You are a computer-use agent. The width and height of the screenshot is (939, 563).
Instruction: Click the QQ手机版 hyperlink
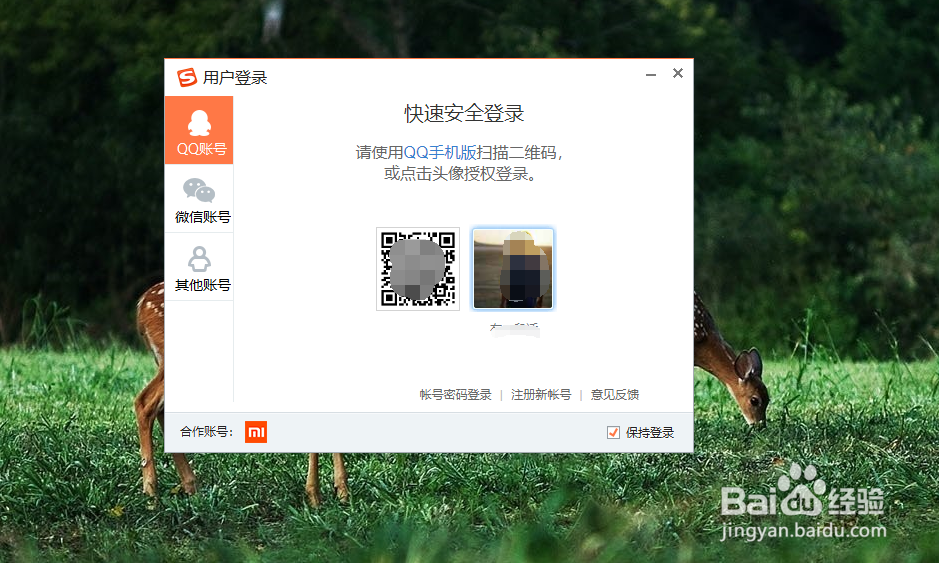(x=440, y=153)
